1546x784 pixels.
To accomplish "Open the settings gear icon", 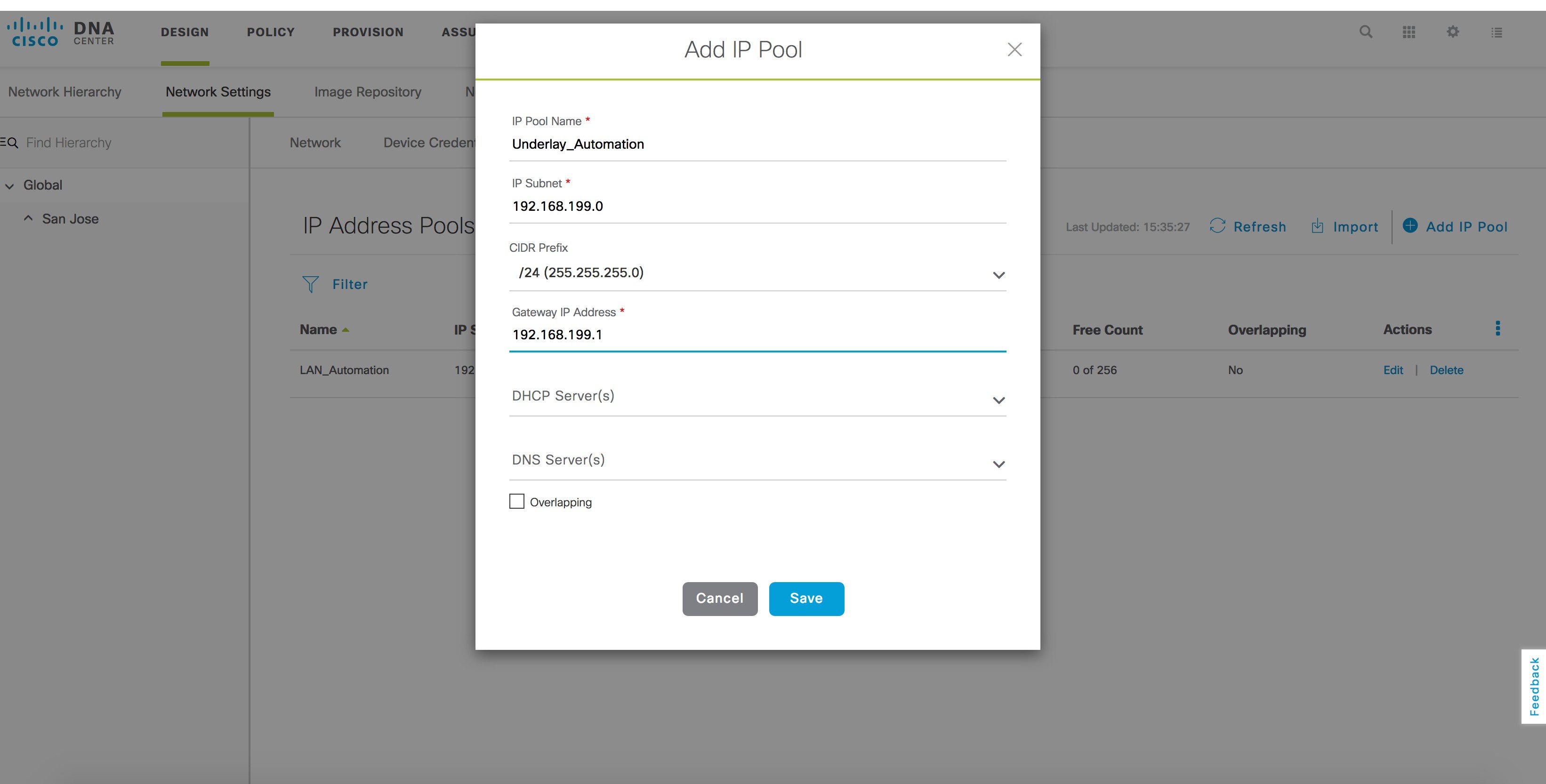I will (1452, 32).
